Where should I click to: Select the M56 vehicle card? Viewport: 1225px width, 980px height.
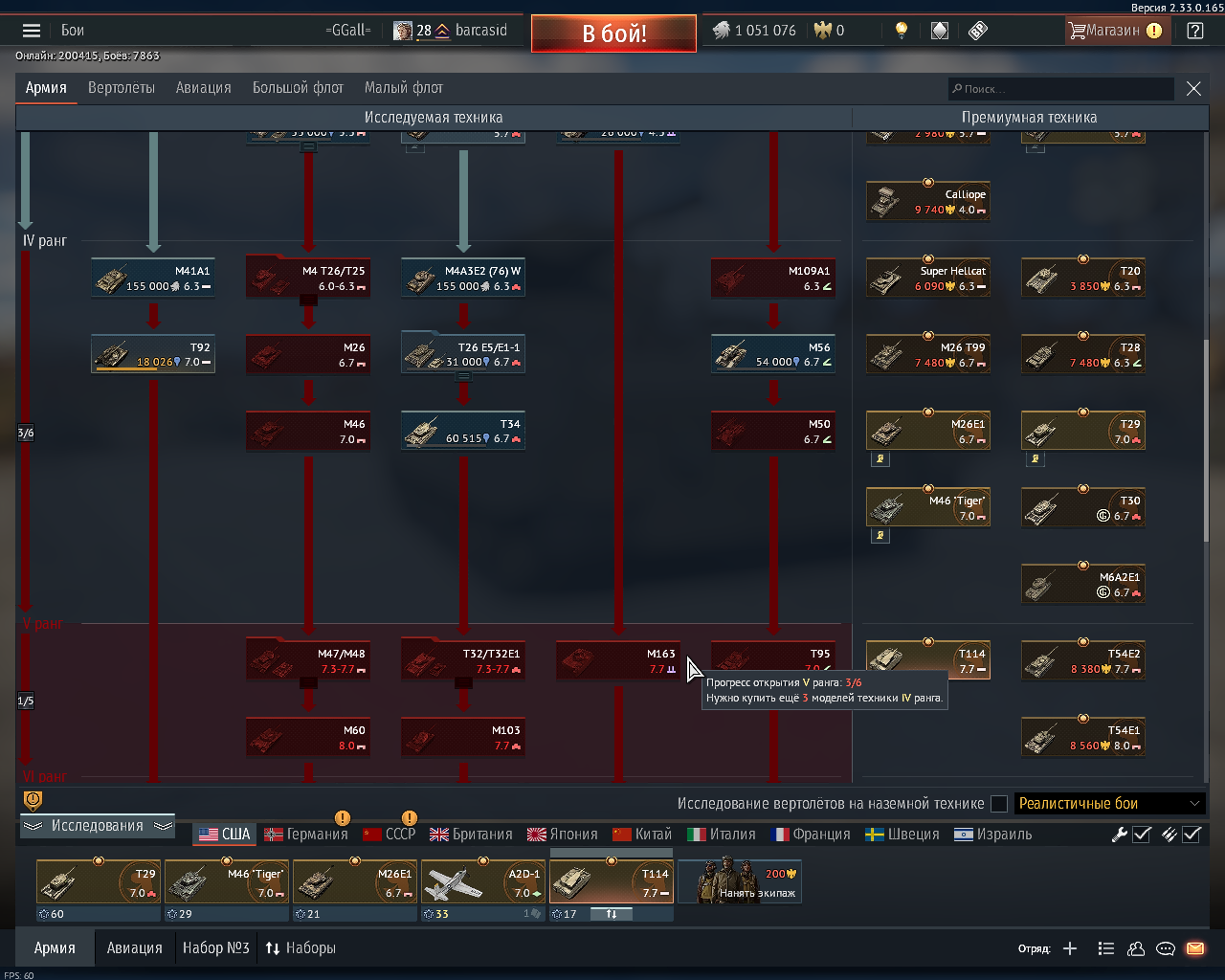click(773, 354)
